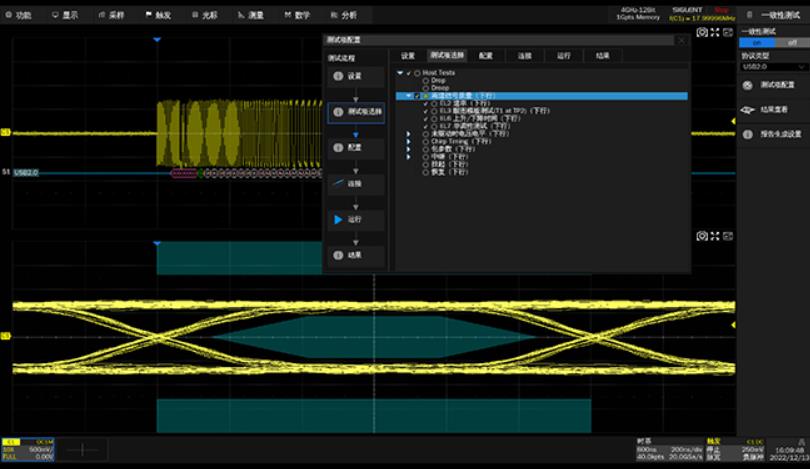Image resolution: width=810 pixels, height=469 pixels.
Task: Open the 测量 menu in the top bar
Action: click(x=253, y=15)
